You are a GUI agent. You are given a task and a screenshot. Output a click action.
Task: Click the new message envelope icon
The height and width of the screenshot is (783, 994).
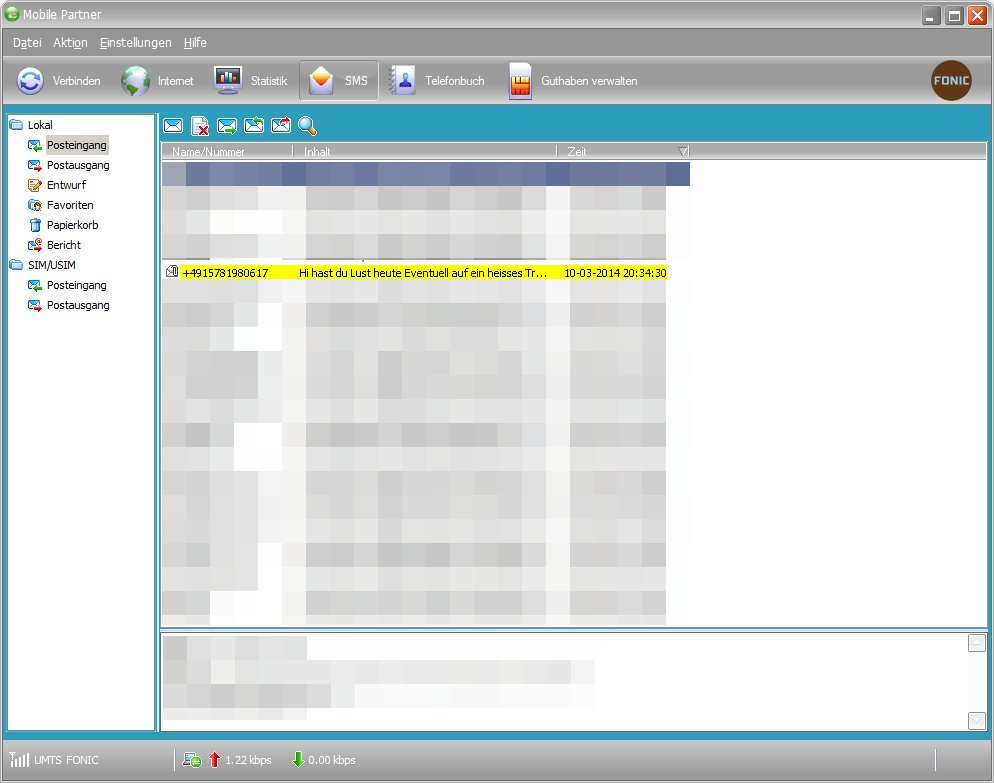tap(173, 126)
